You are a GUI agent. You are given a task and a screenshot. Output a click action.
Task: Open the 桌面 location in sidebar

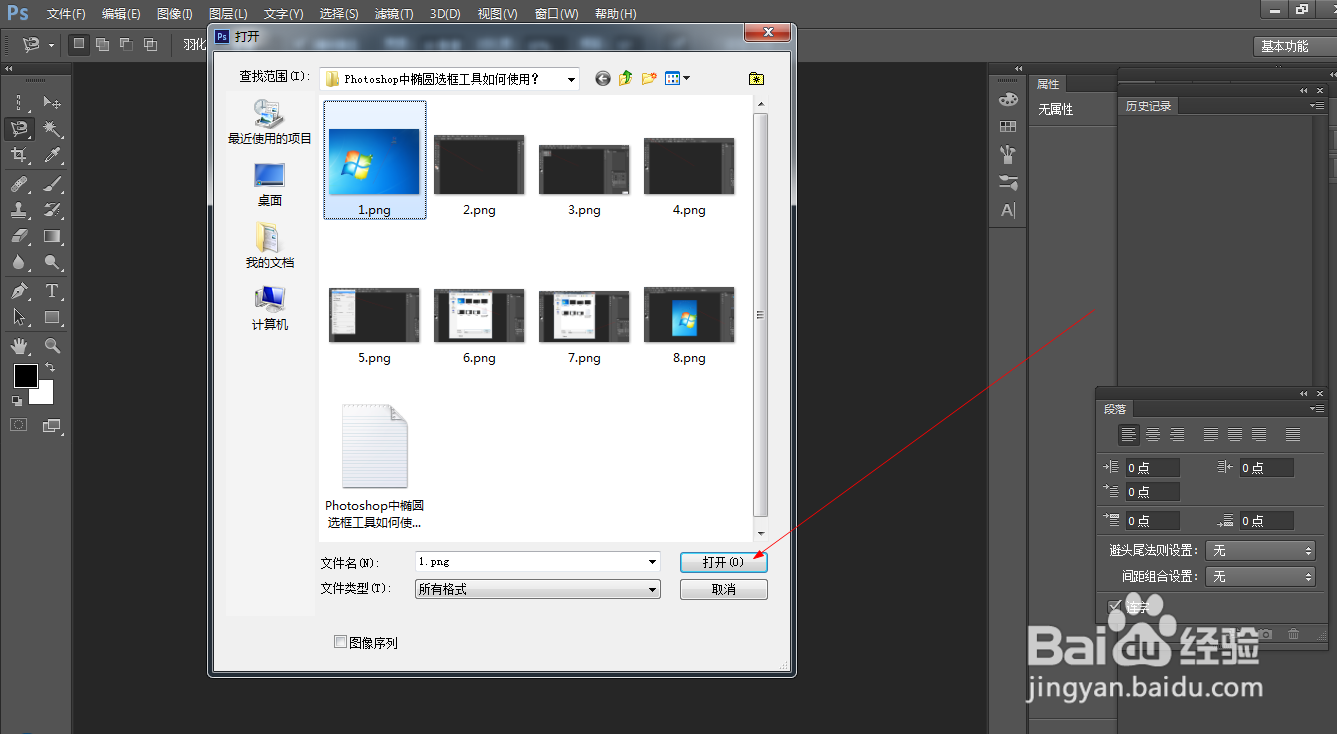pyautogui.click(x=268, y=180)
